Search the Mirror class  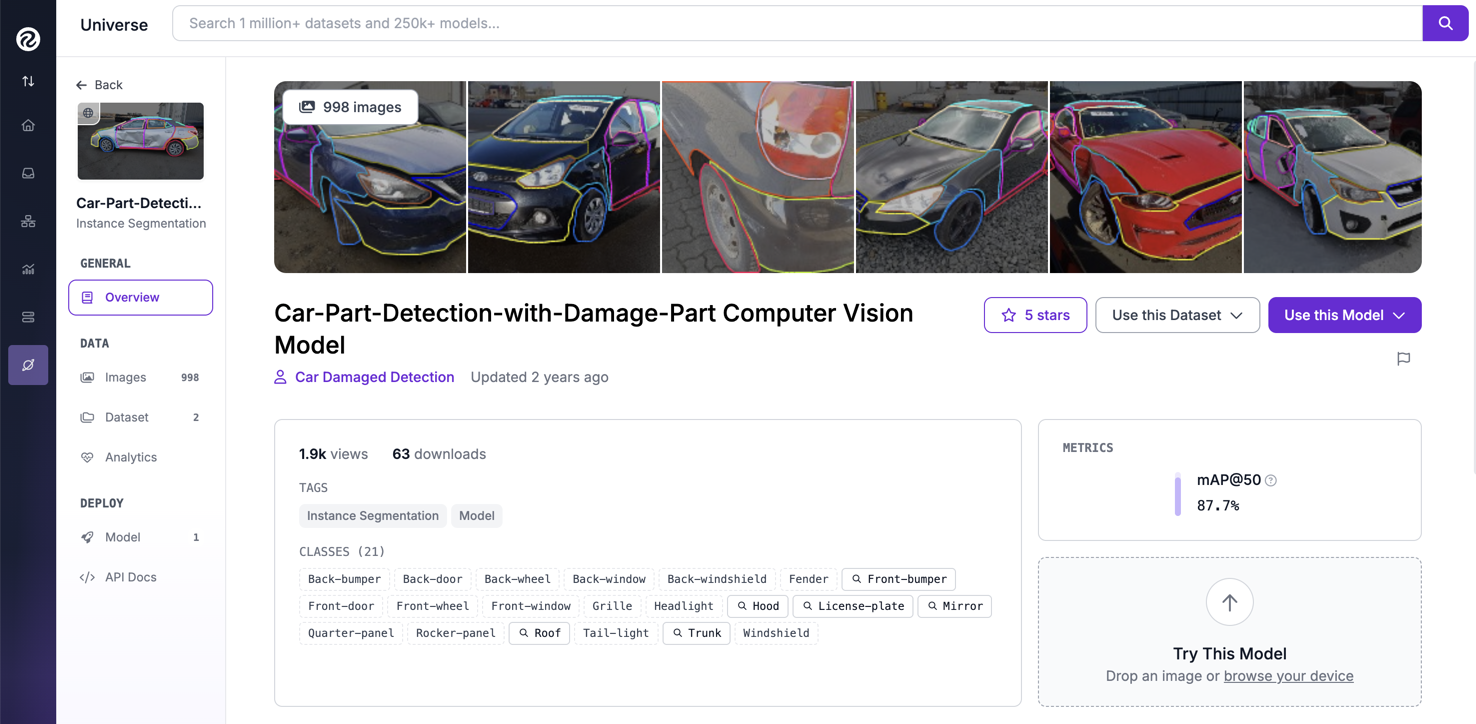pos(955,606)
